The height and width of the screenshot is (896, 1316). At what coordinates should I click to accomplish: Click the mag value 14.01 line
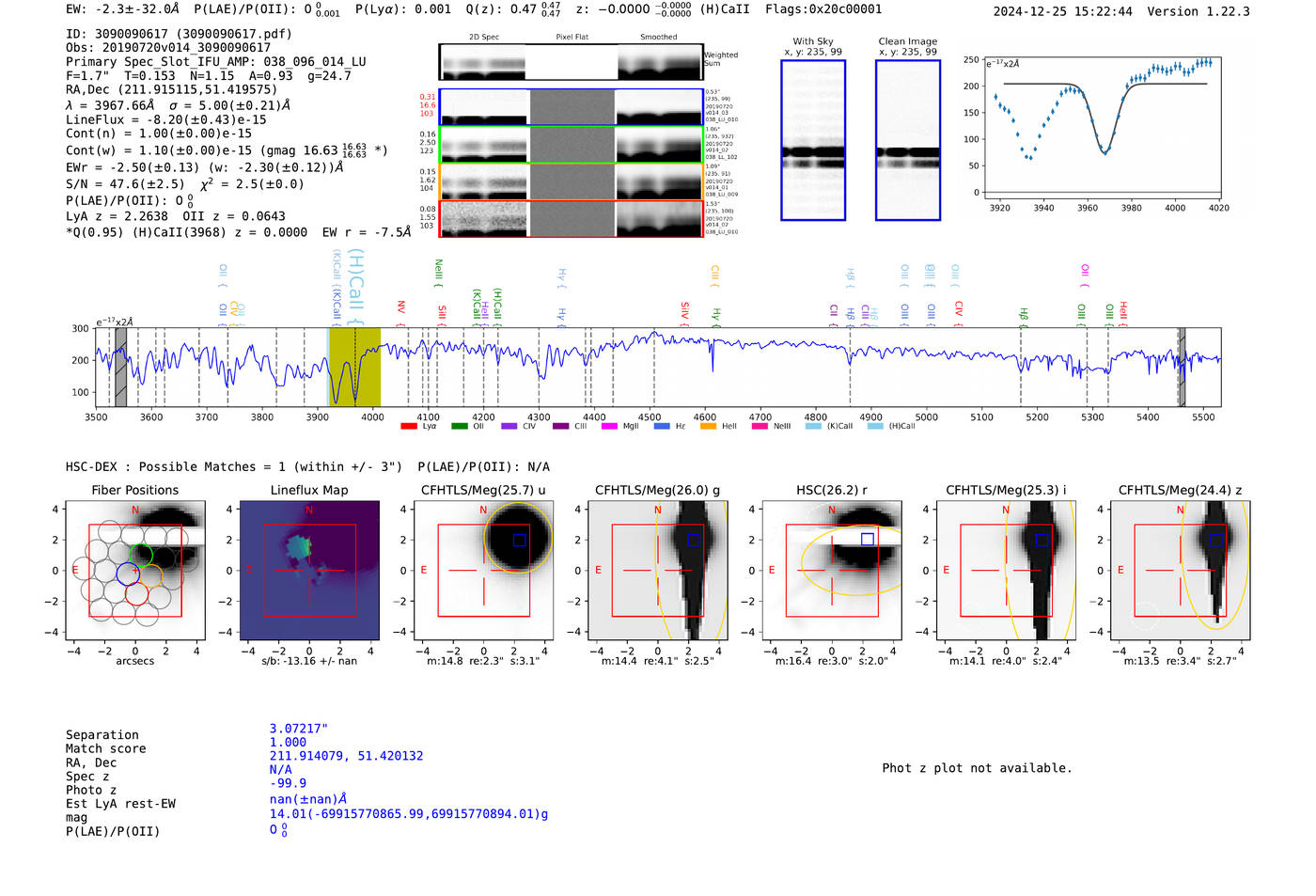click(x=409, y=814)
